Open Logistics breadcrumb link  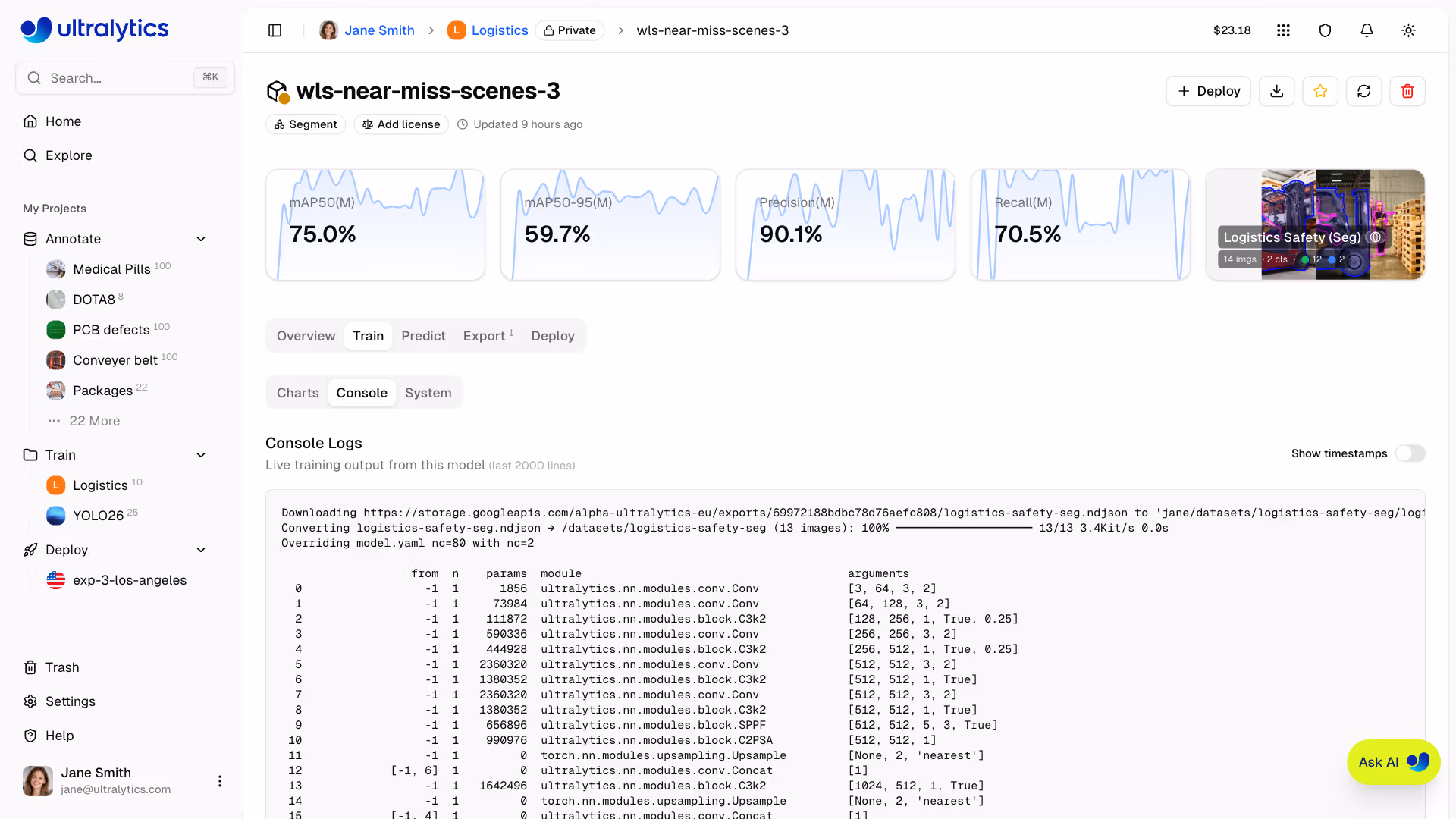pos(500,30)
